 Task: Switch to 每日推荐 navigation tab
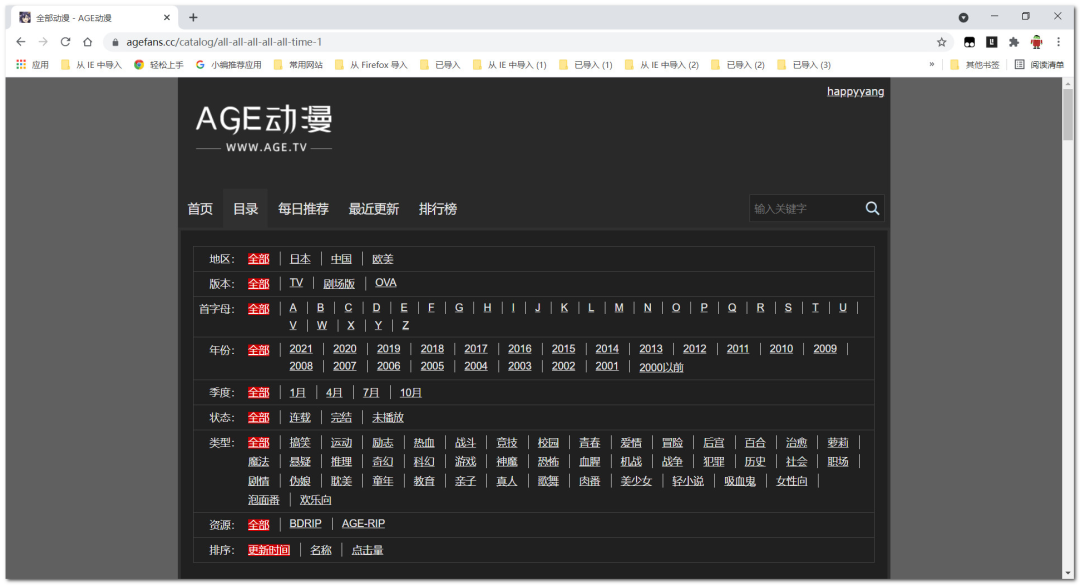coord(303,209)
